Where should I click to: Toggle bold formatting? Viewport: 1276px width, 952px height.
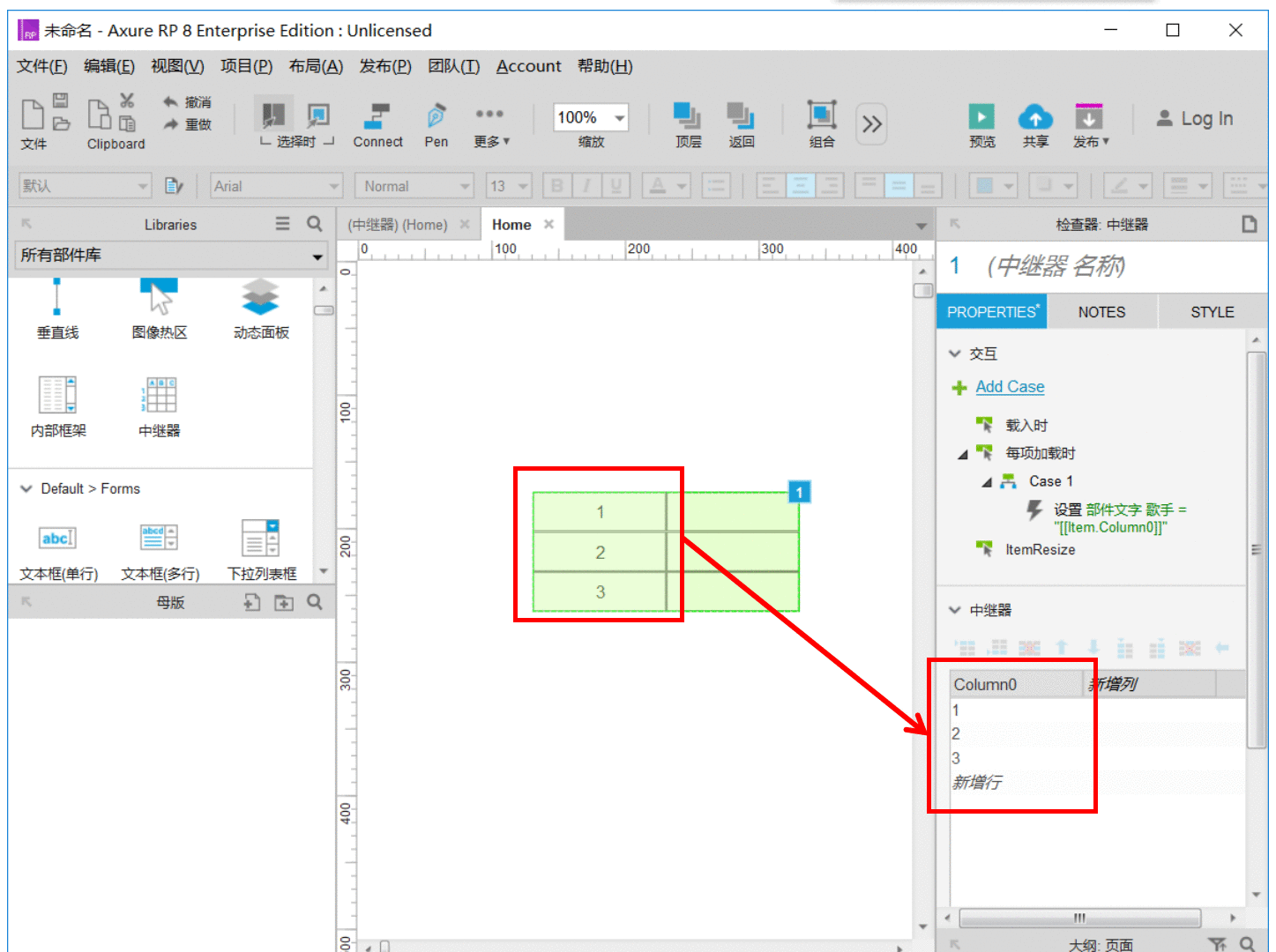[556, 186]
